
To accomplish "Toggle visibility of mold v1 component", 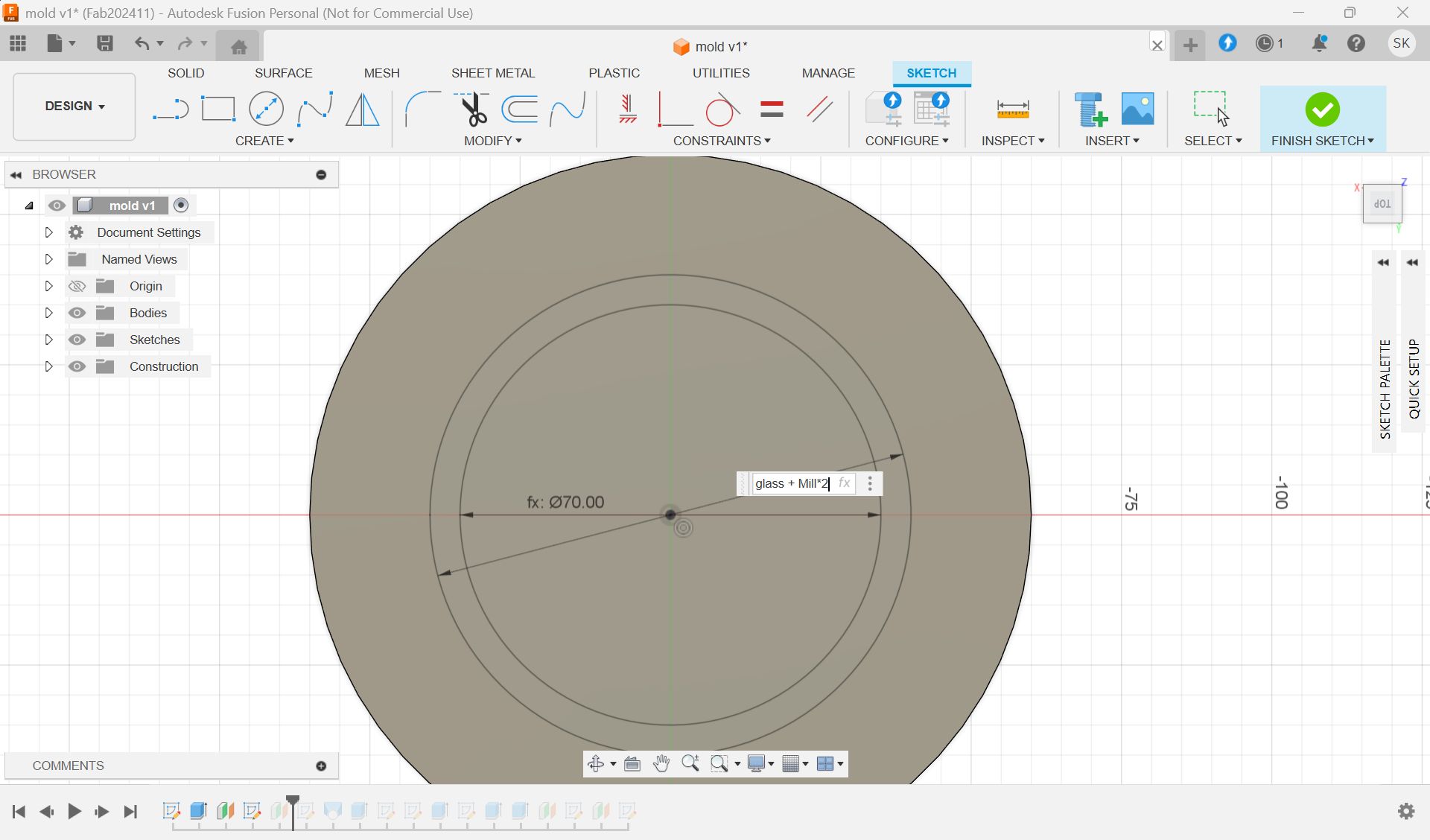I will (57, 206).
